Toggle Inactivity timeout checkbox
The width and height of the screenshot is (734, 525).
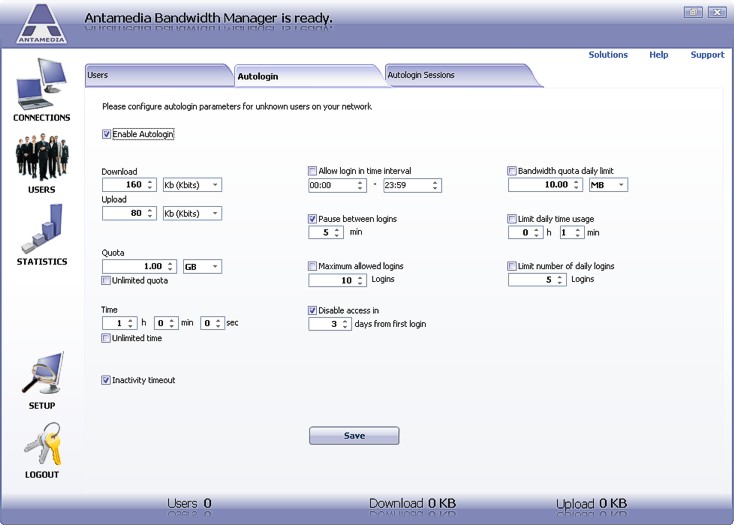pyautogui.click(x=106, y=380)
